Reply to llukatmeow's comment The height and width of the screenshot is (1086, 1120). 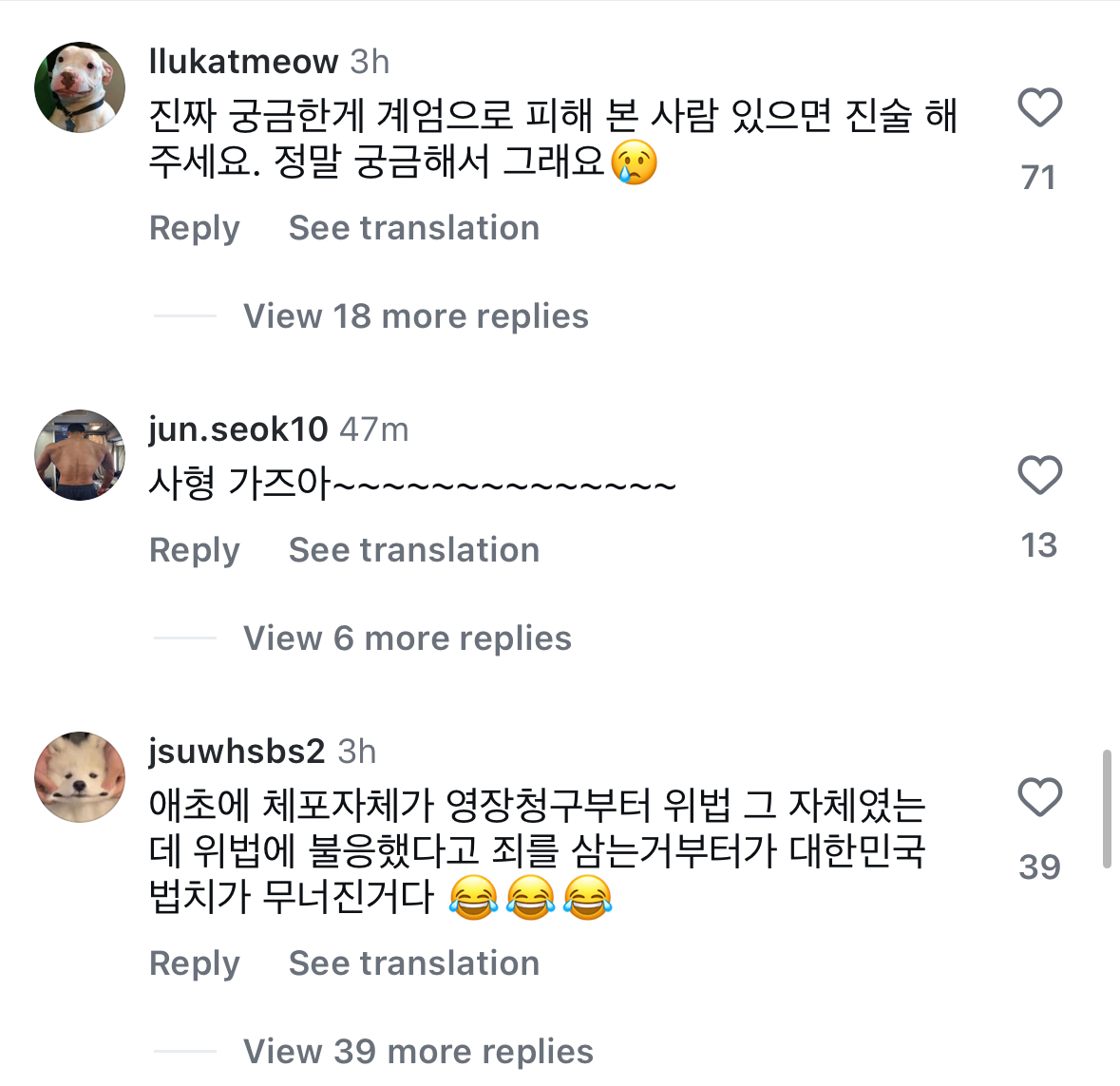click(x=195, y=228)
